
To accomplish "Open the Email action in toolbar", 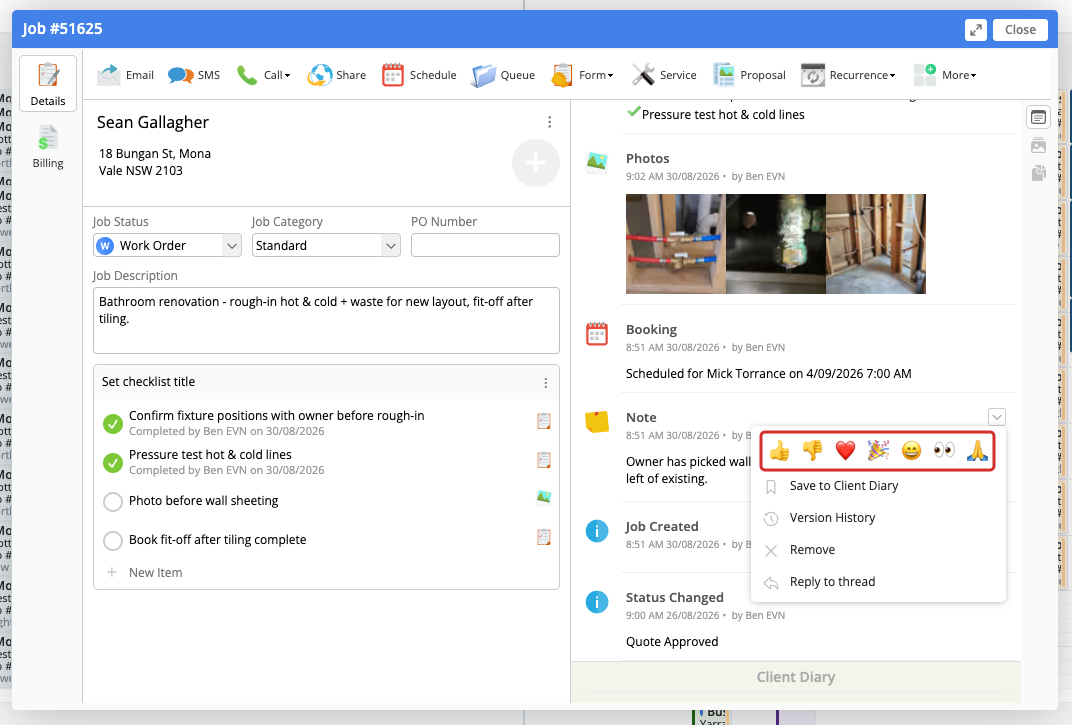I will pos(125,75).
